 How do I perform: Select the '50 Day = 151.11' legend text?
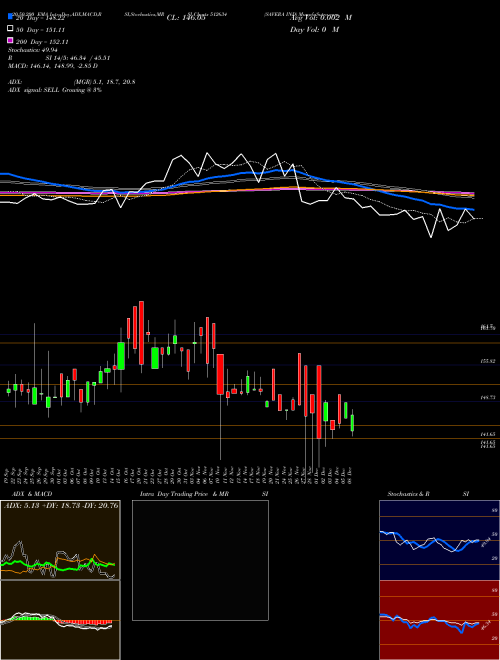tap(40, 30)
